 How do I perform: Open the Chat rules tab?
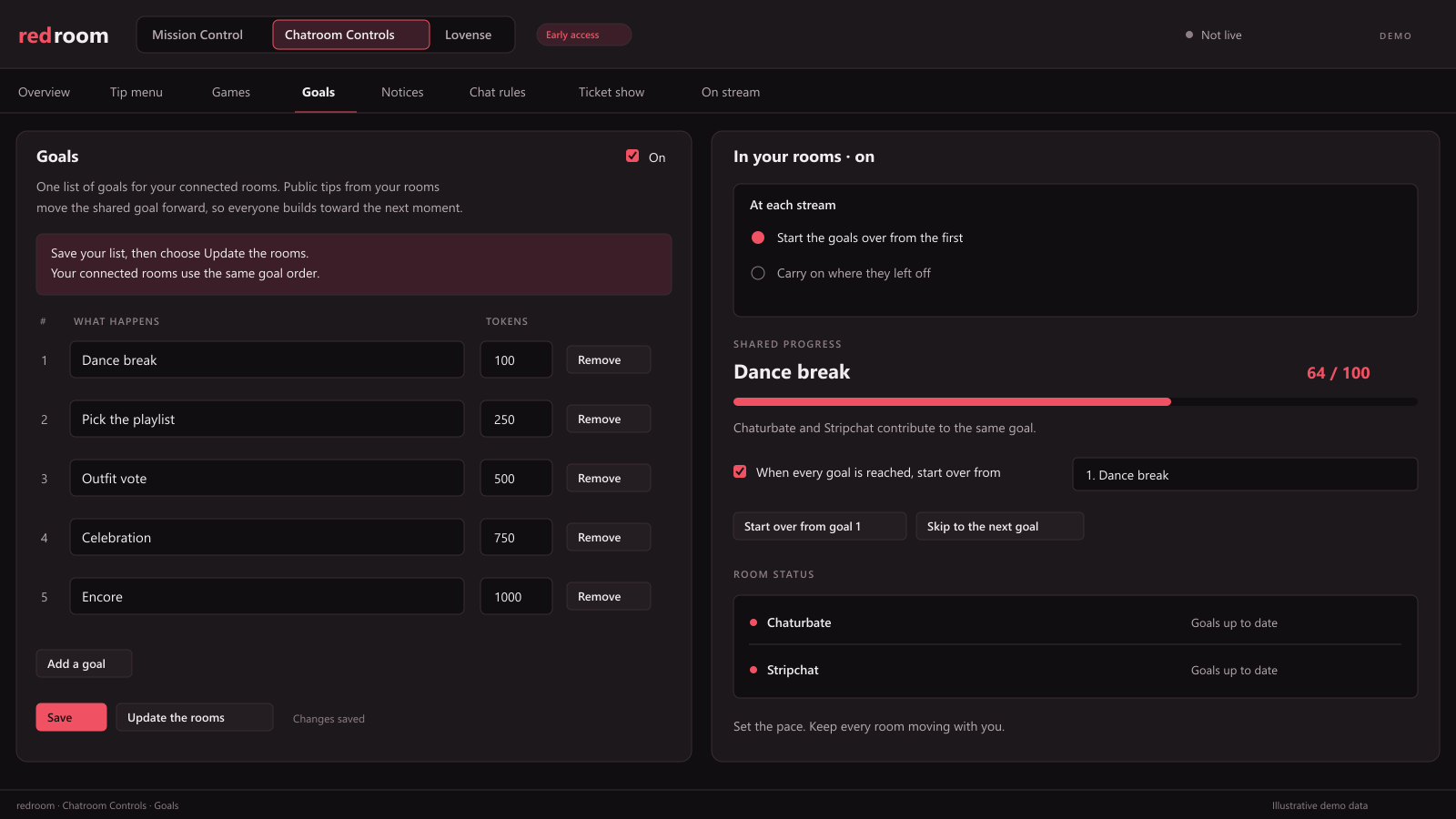coord(498,92)
